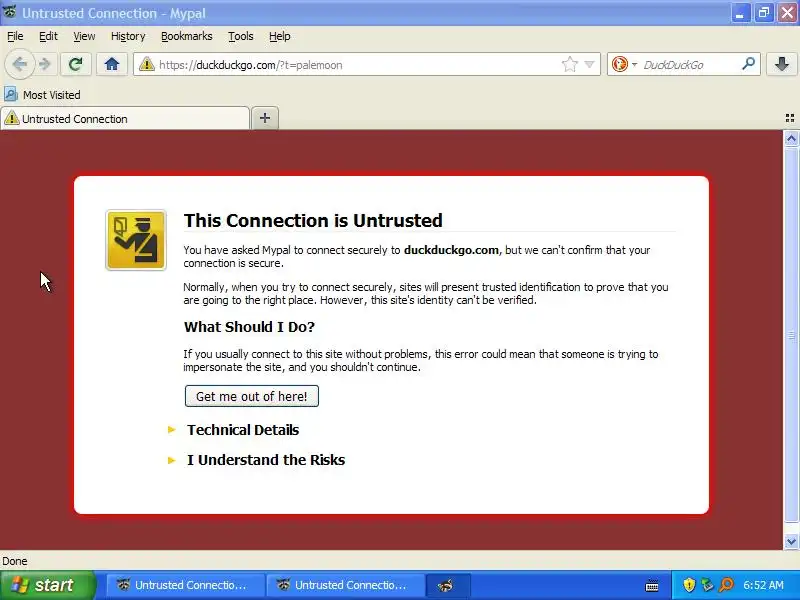Click the tab groups icon
The height and width of the screenshot is (600, 800).
tap(789, 118)
